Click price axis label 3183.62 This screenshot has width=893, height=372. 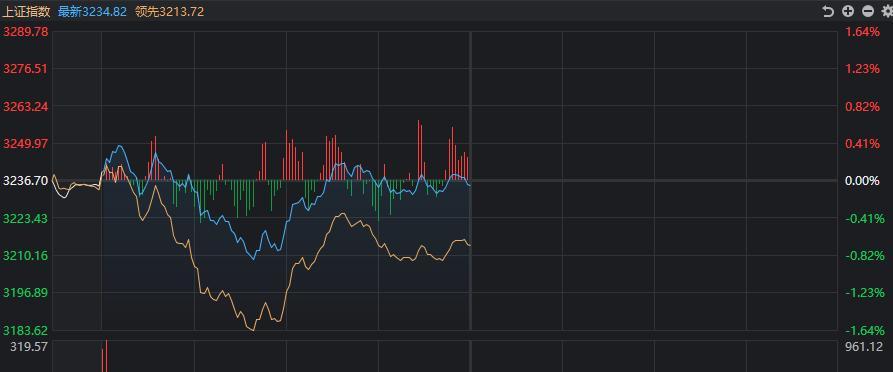[x=26, y=330]
